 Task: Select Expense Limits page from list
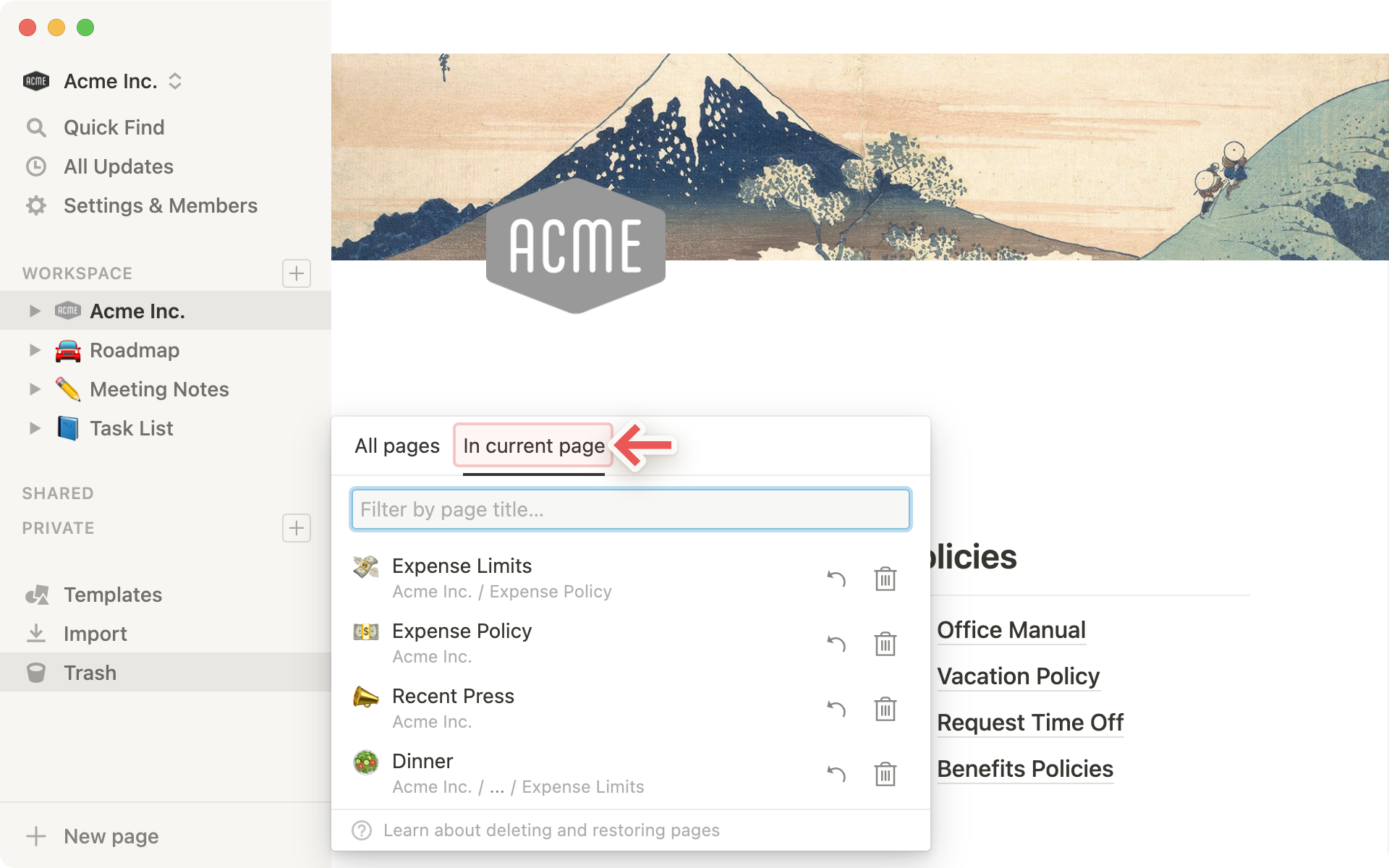[x=460, y=566]
